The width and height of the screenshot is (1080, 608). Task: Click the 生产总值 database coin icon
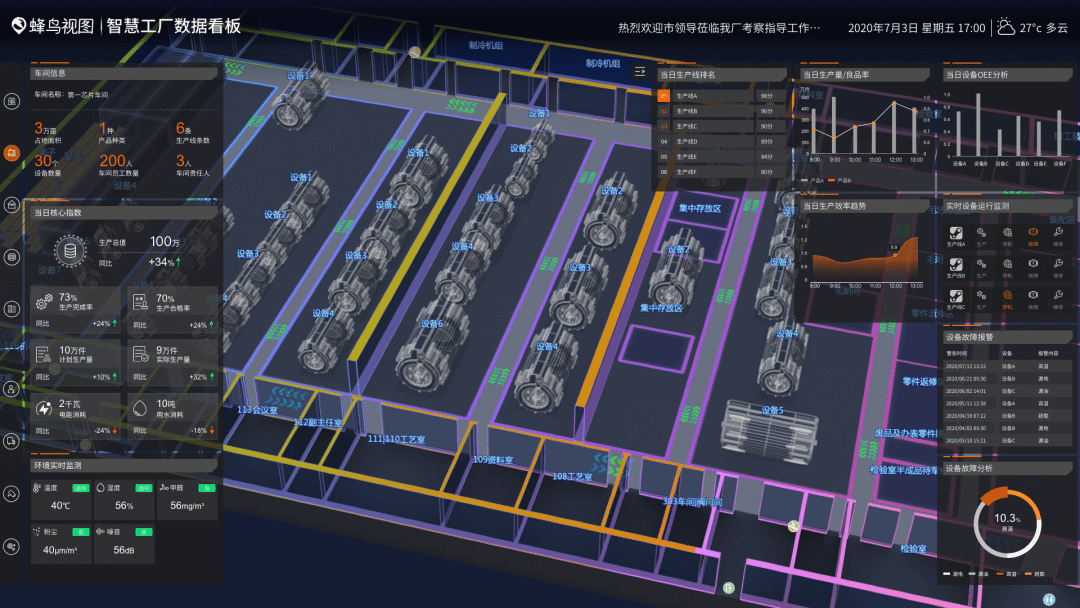pos(70,250)
